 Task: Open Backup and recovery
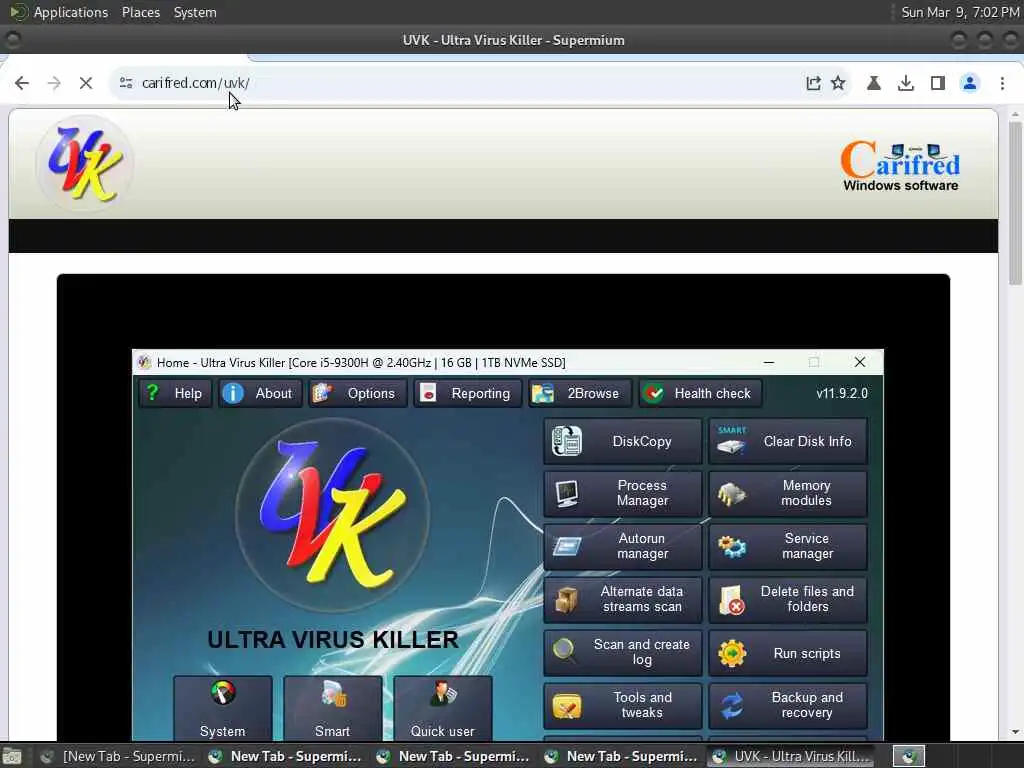tap(788, 705)
